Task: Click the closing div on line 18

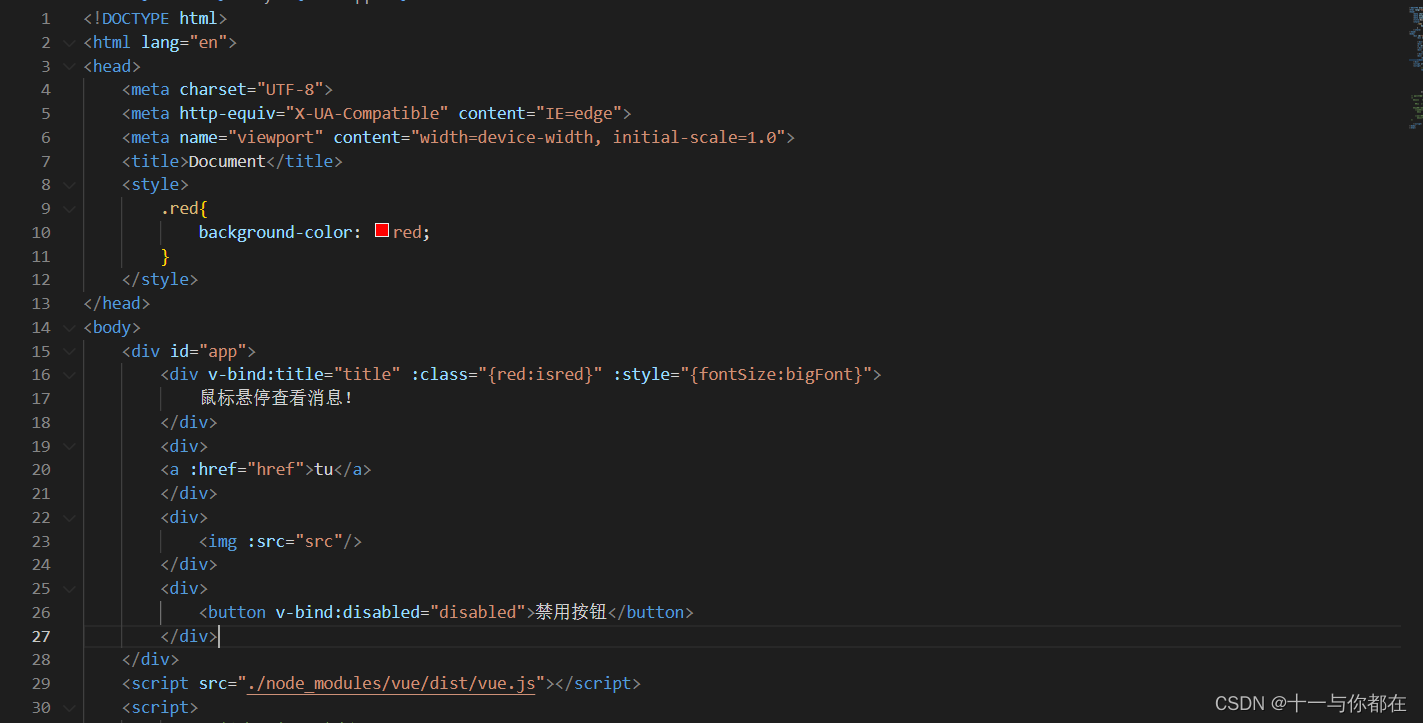Action: click(189, 423)
